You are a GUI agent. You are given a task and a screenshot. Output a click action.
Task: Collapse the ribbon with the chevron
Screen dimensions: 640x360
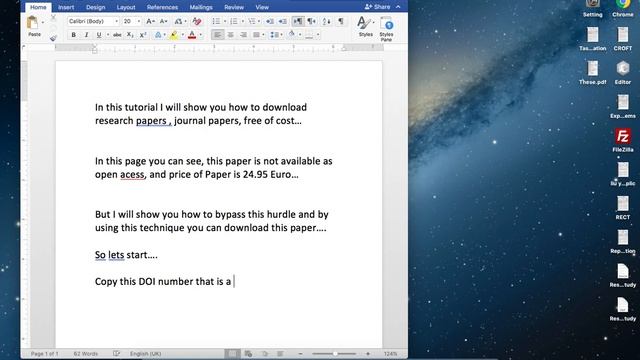398,7
